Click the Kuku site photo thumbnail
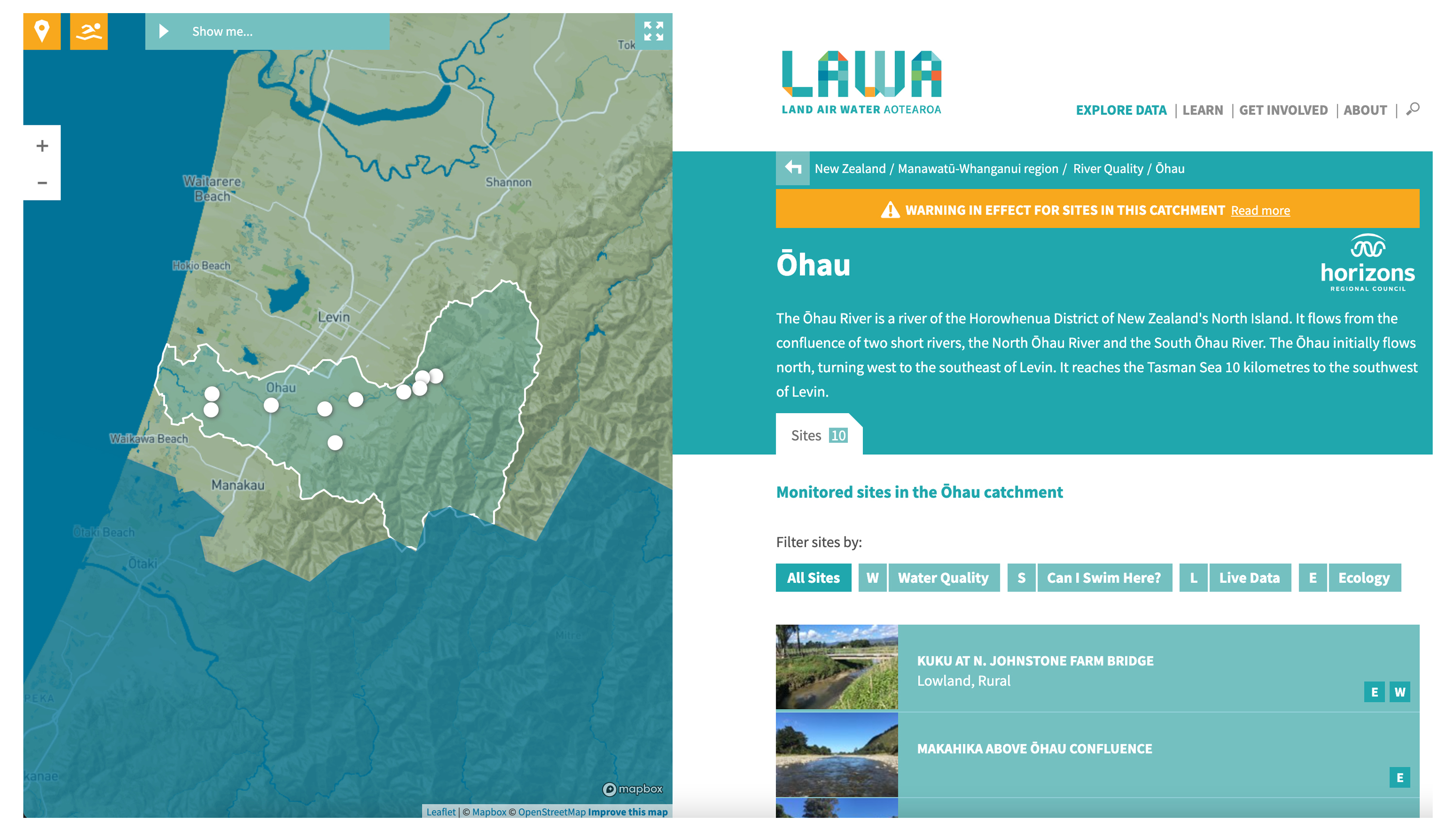This screenshot has width=1456, height=831. [x=836, y=666]
